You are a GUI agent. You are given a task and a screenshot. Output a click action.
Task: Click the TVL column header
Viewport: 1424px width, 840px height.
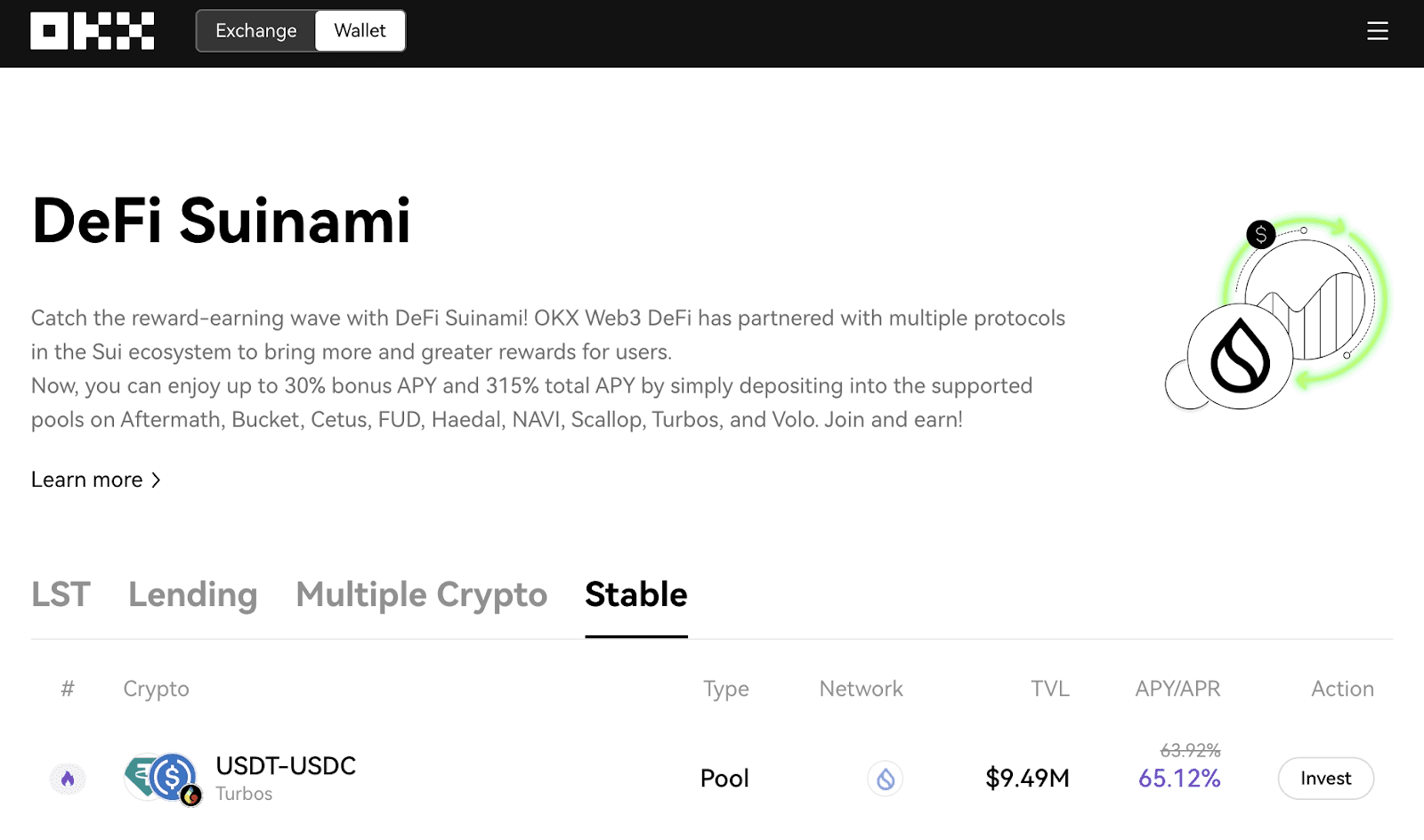[1049, 689]
